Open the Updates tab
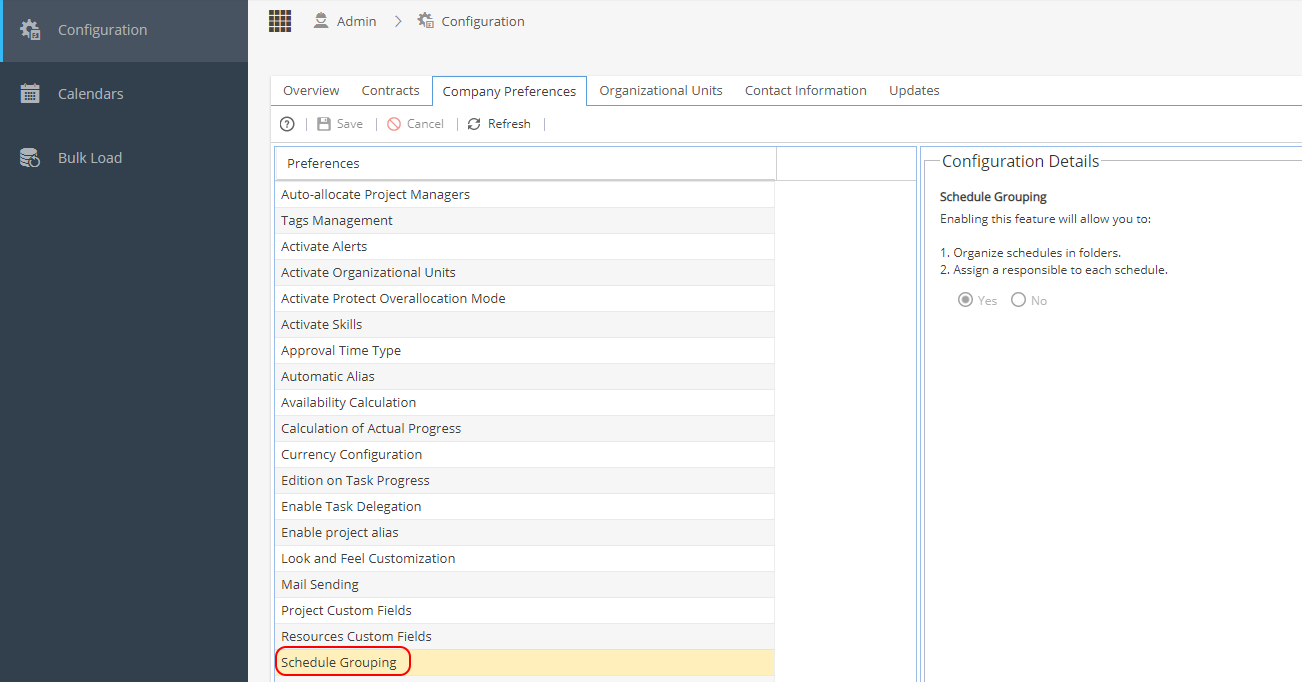Viewport: 1302px width, 682px height. click(x=914, y=90)
